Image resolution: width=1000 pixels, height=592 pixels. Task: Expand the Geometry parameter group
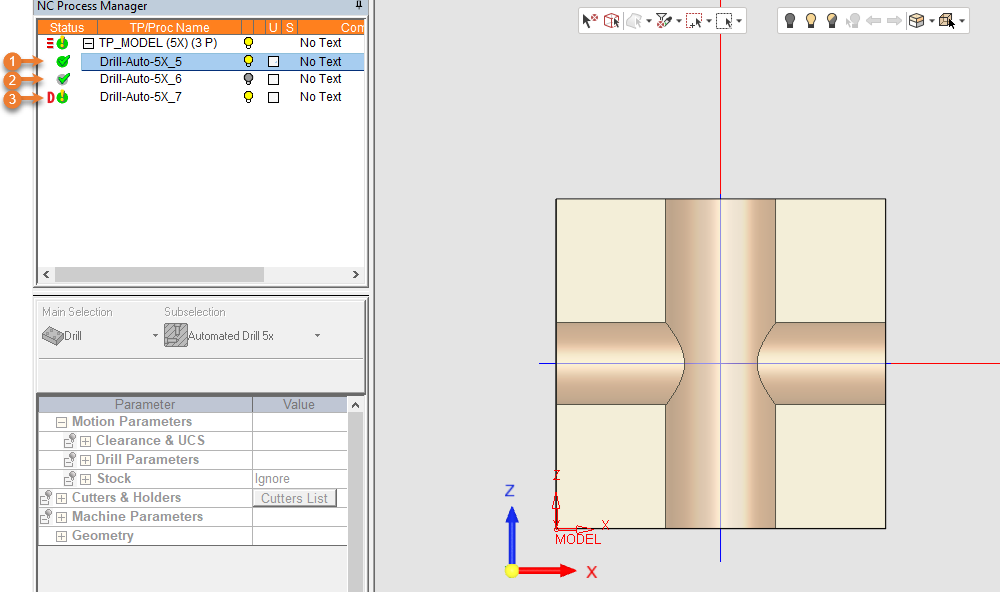click(x=62, y=536)
